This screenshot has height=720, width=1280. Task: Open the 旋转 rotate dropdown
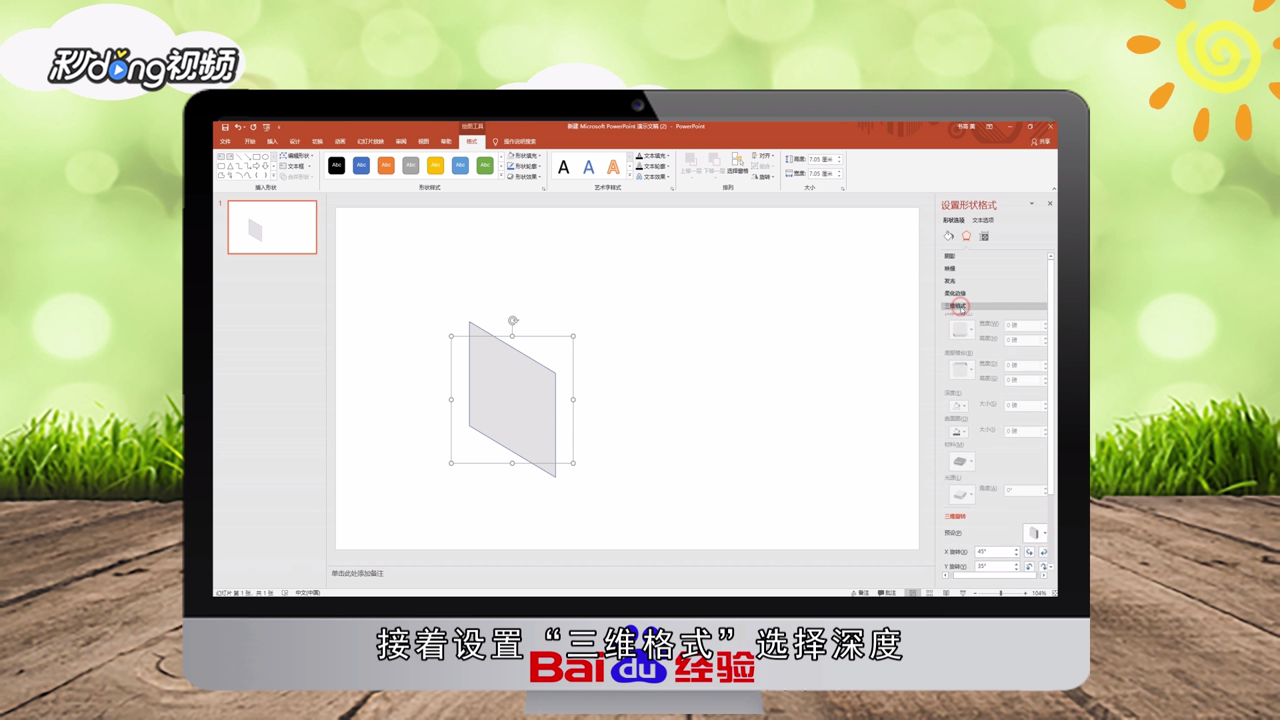[765, 177]
